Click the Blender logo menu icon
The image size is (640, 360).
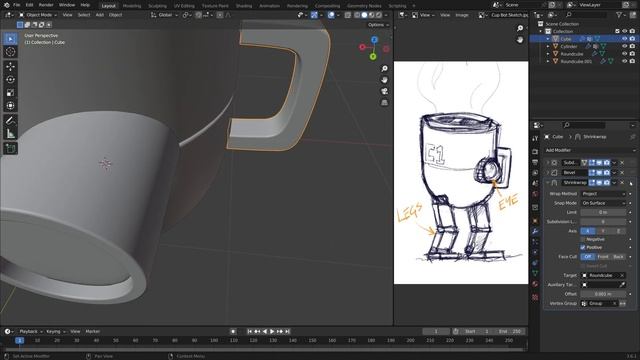point(6,5)
